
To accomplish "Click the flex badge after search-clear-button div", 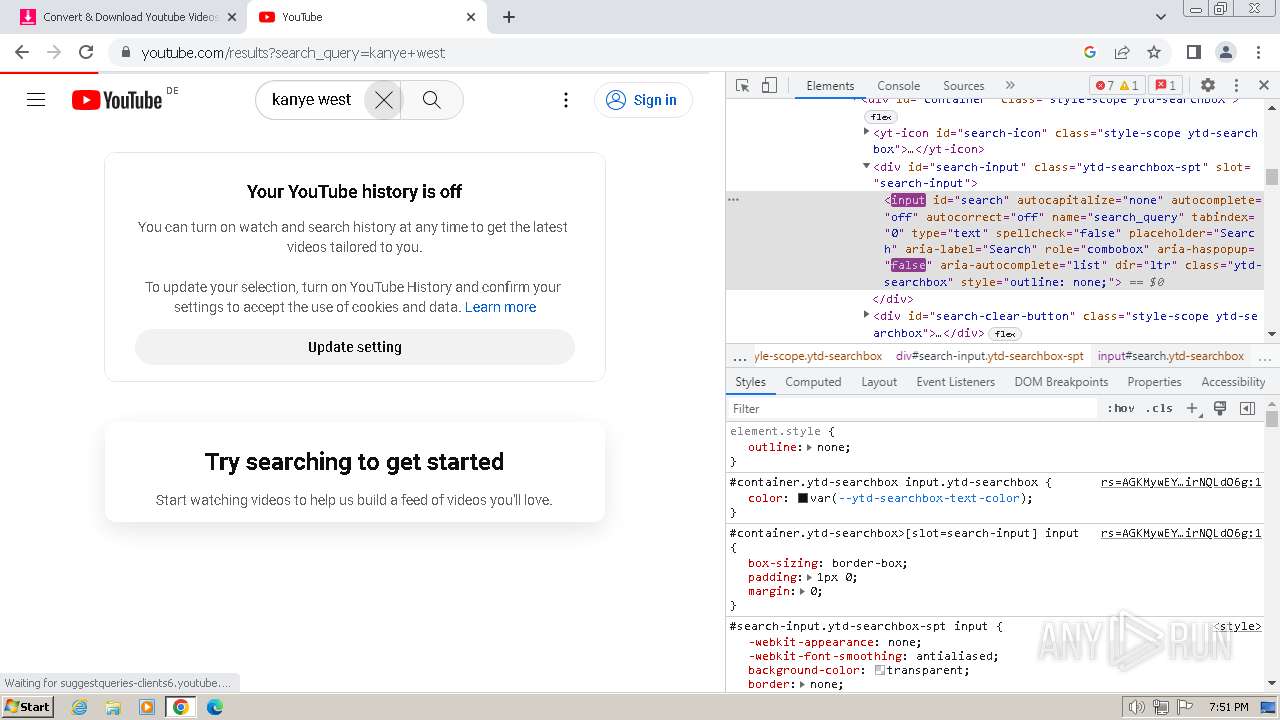I will click(1004, 334).
